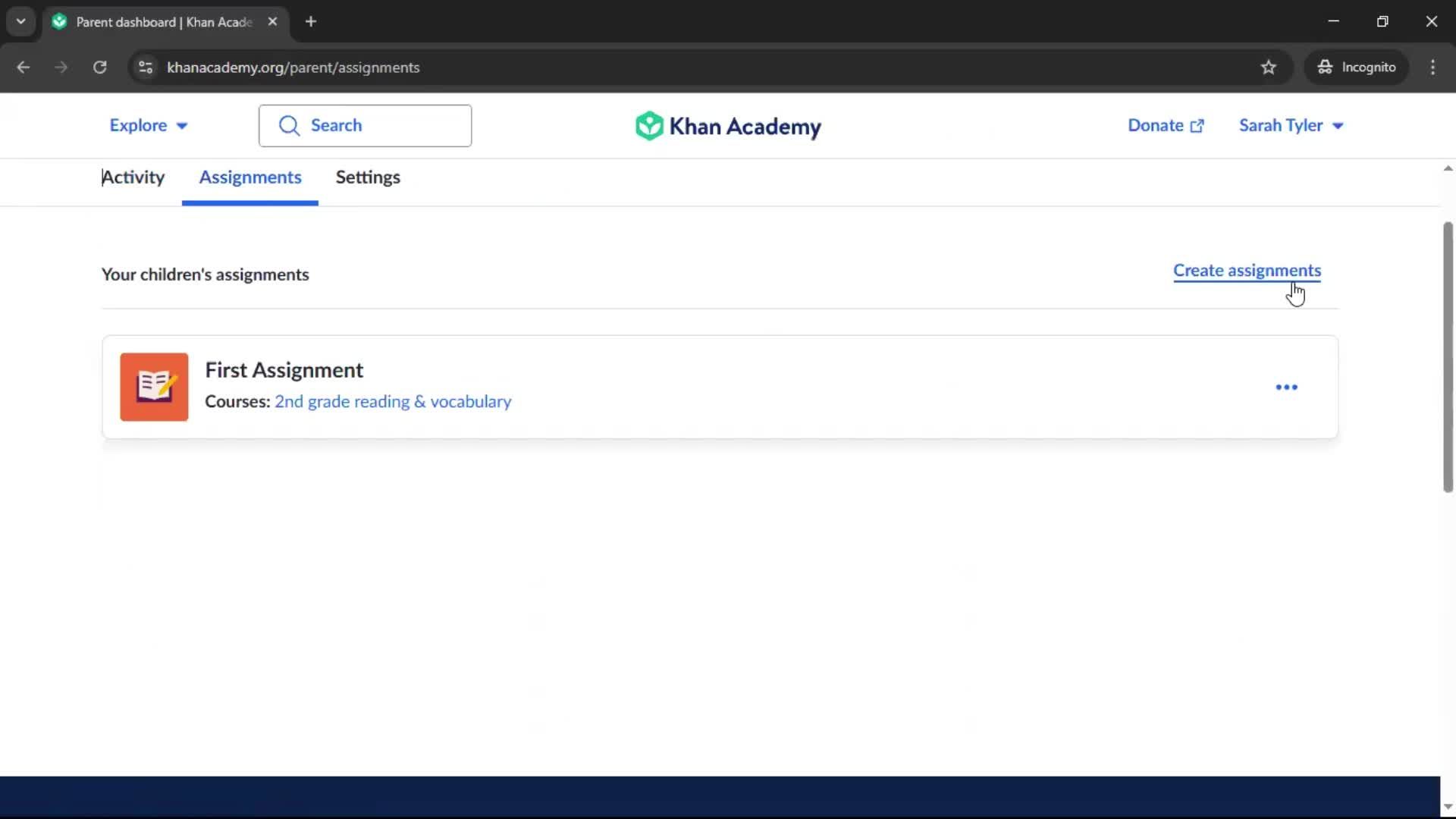The width and height of the screenshot is (1456, 819).
Task: Click the vertical page scrollbar thumb
Action: click(1448, 357)
